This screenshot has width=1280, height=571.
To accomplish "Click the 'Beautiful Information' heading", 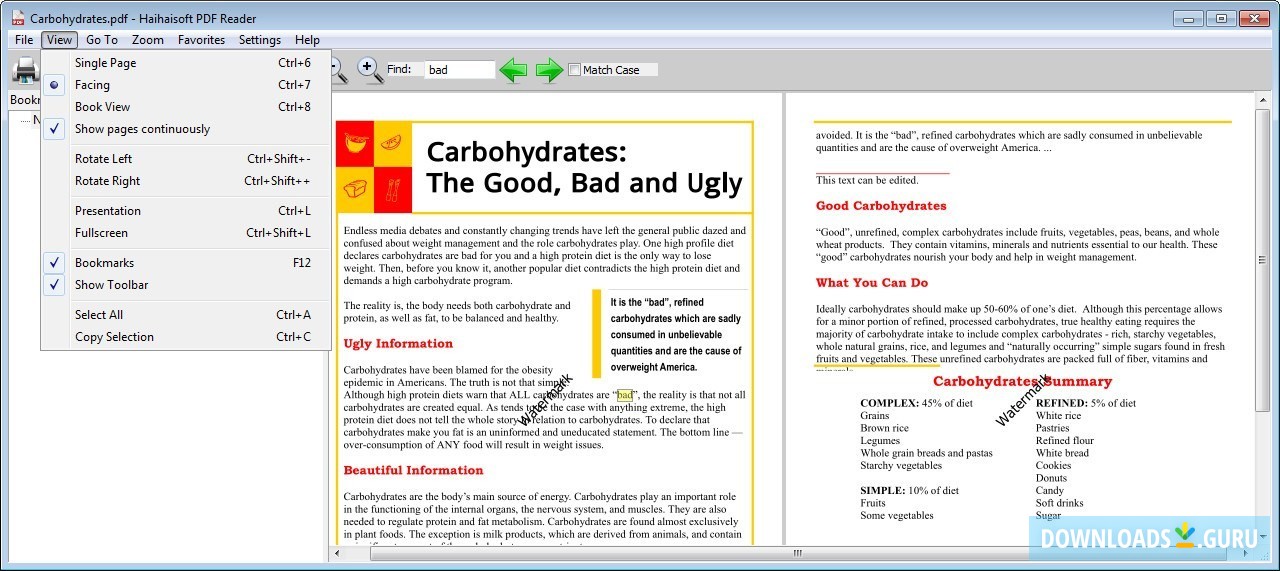I will point(413,470).
